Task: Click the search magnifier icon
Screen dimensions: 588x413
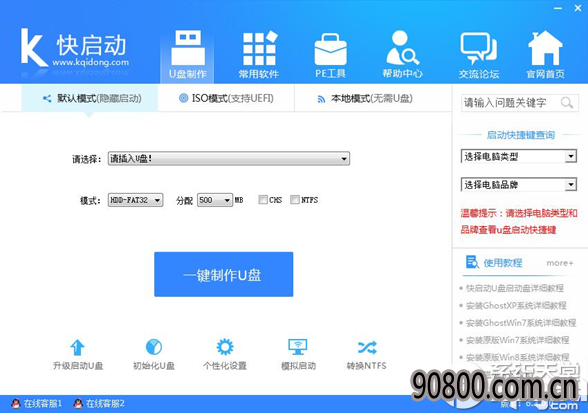Action: (x=567, y=102)
